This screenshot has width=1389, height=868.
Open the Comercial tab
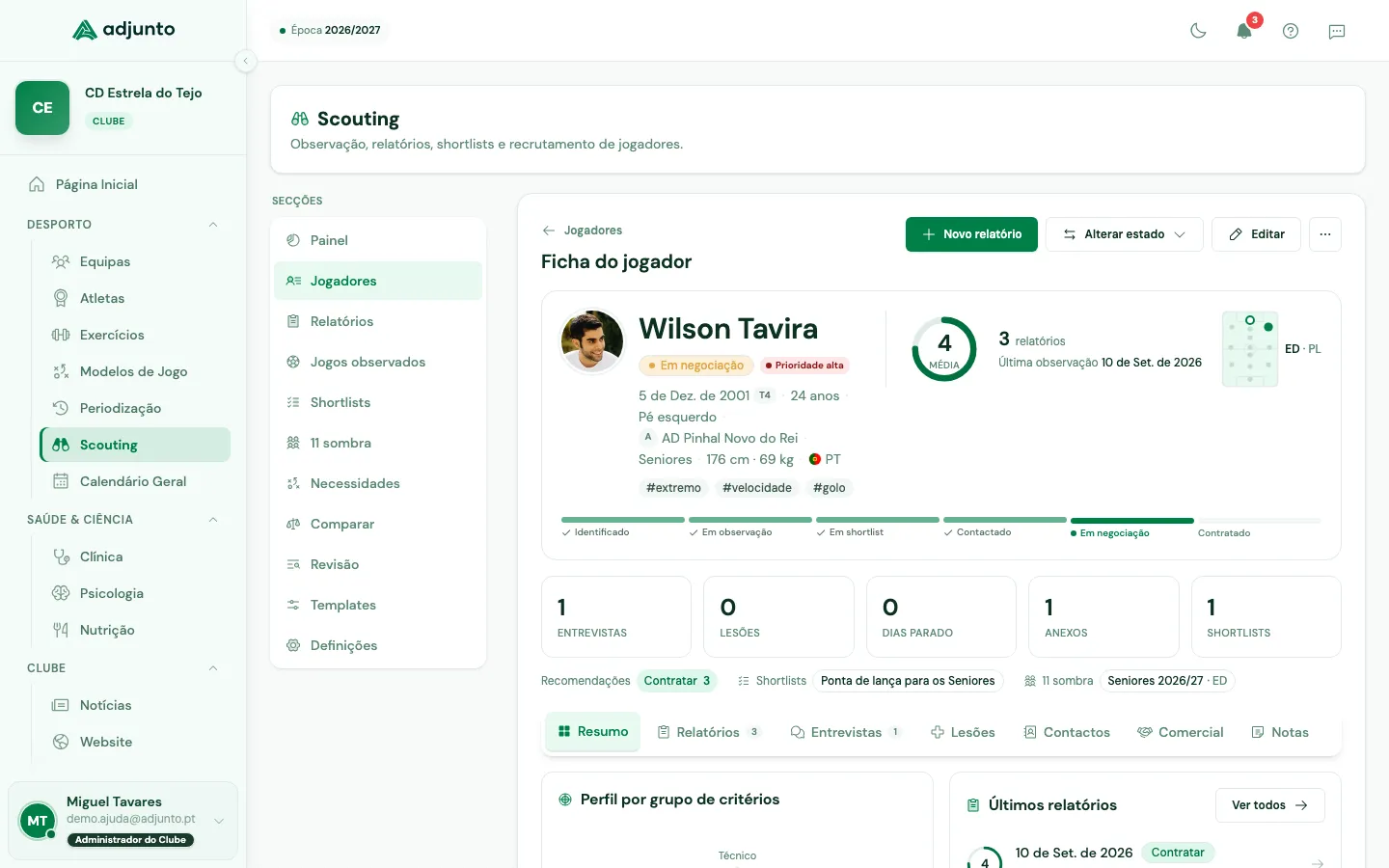[1181, 732]
